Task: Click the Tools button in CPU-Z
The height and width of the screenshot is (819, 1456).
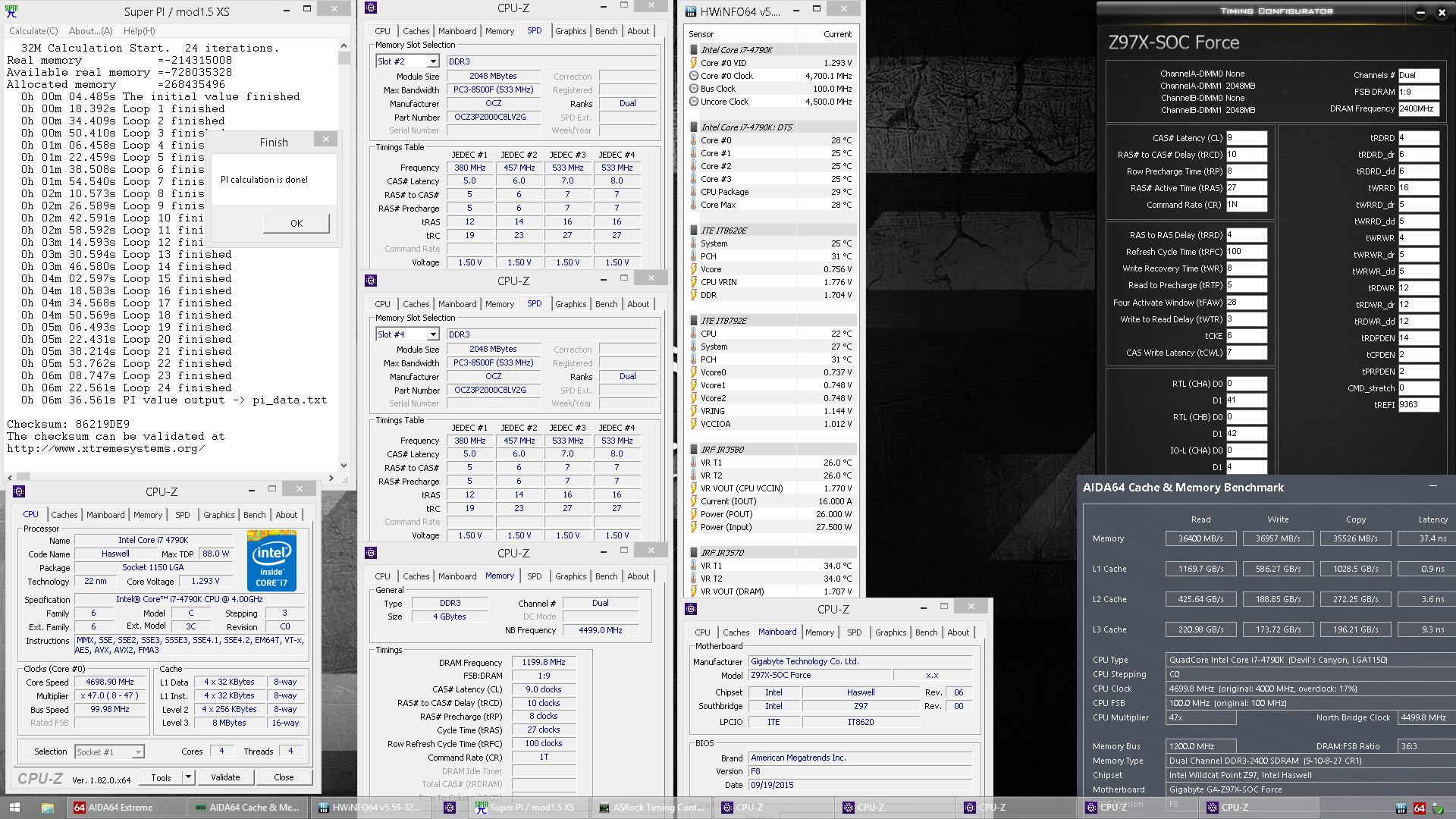Action: coord(161,777)
